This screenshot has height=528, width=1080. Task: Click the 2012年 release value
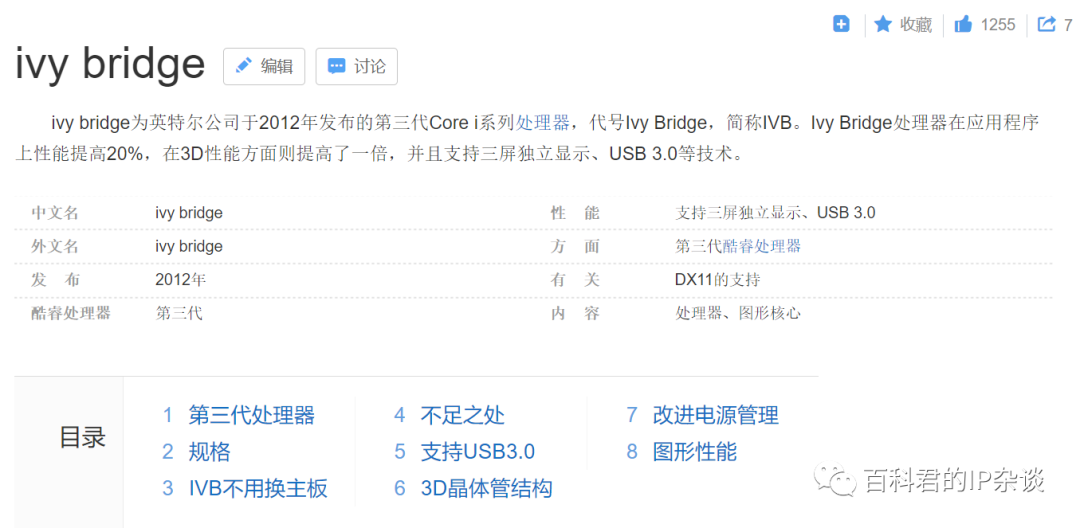coord(181,280)
